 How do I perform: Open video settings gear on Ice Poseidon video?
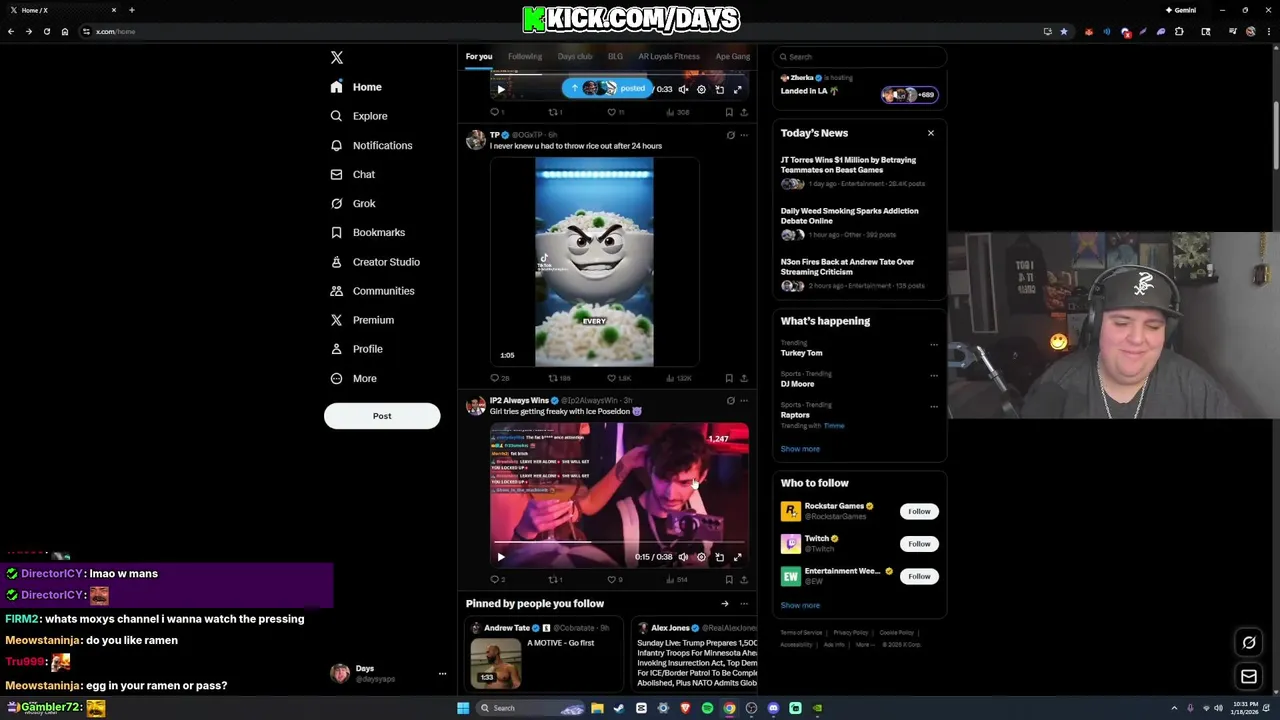701,557
